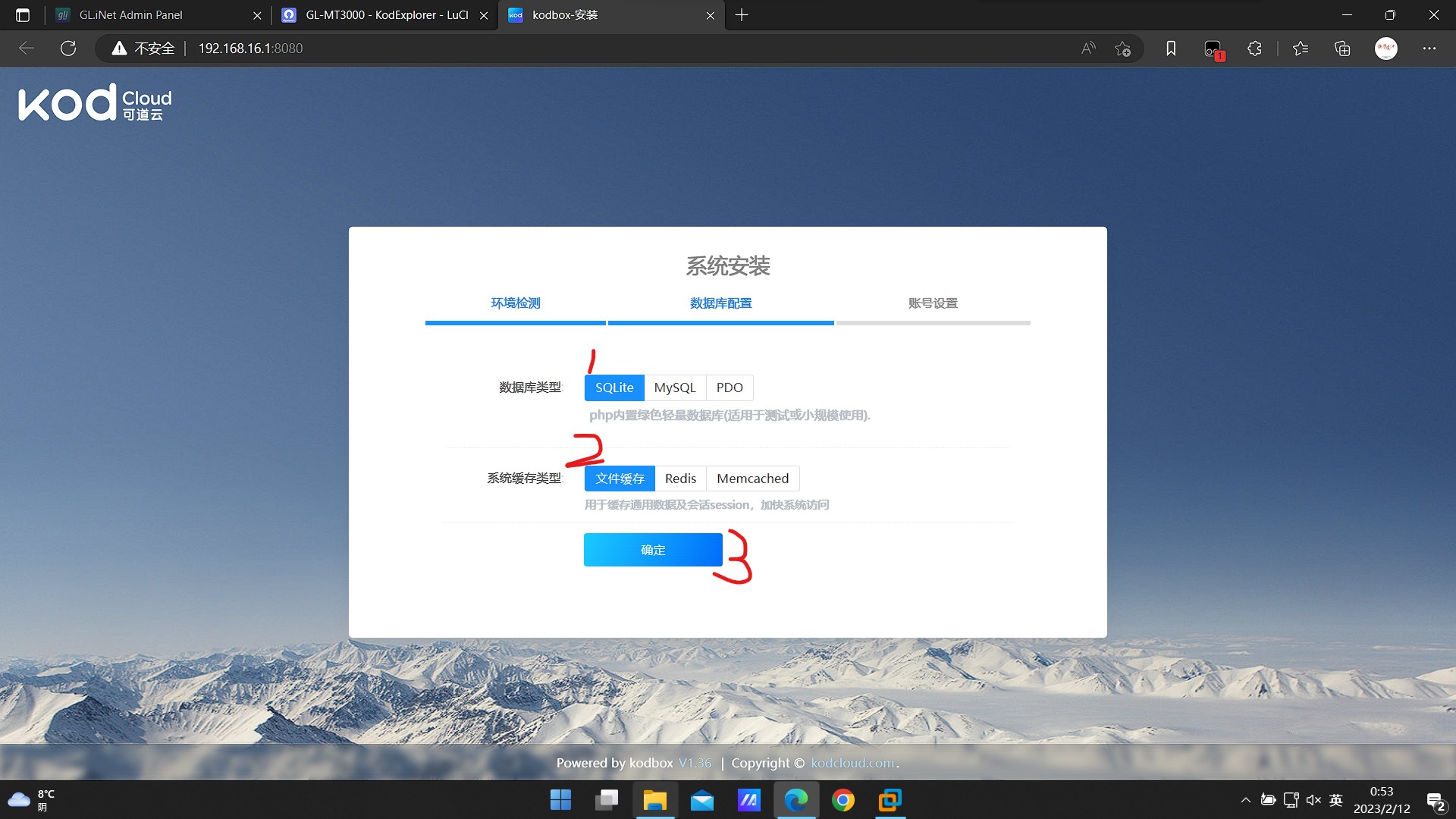Add page to favorites with the star icon
The image size is (1456, 819).
[1123, 49]
